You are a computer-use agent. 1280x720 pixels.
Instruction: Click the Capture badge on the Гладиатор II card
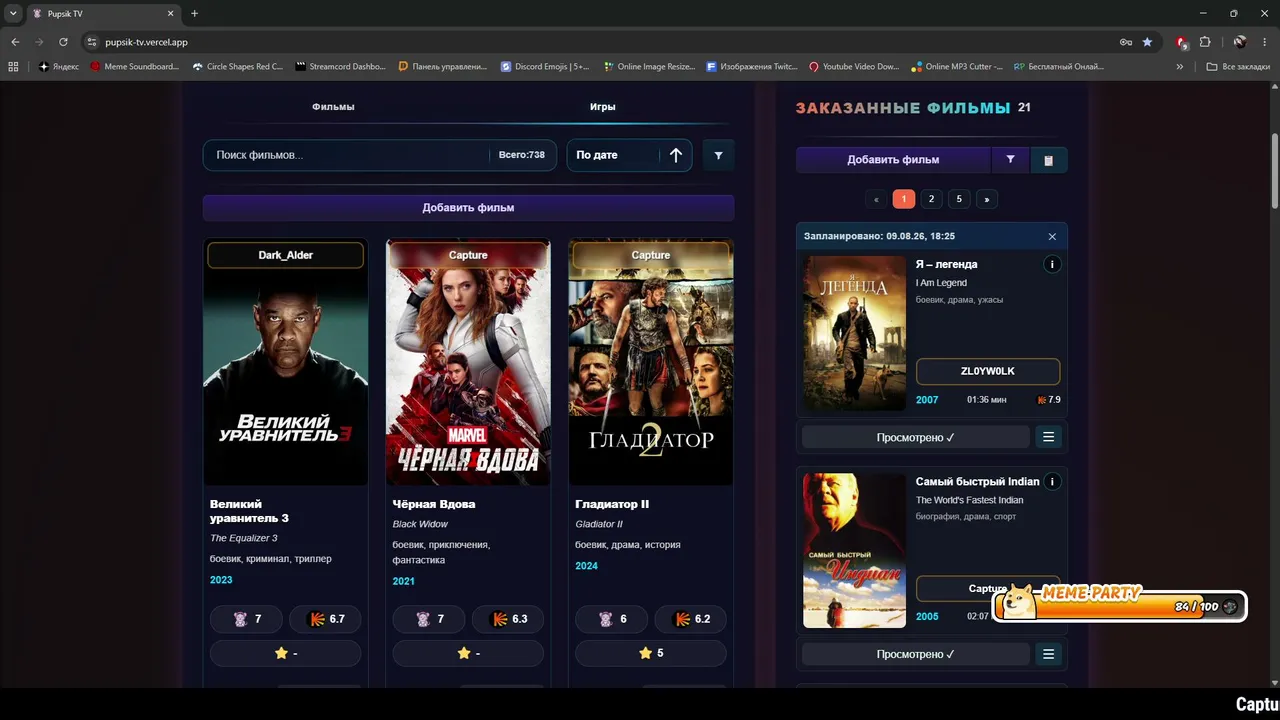651,255
